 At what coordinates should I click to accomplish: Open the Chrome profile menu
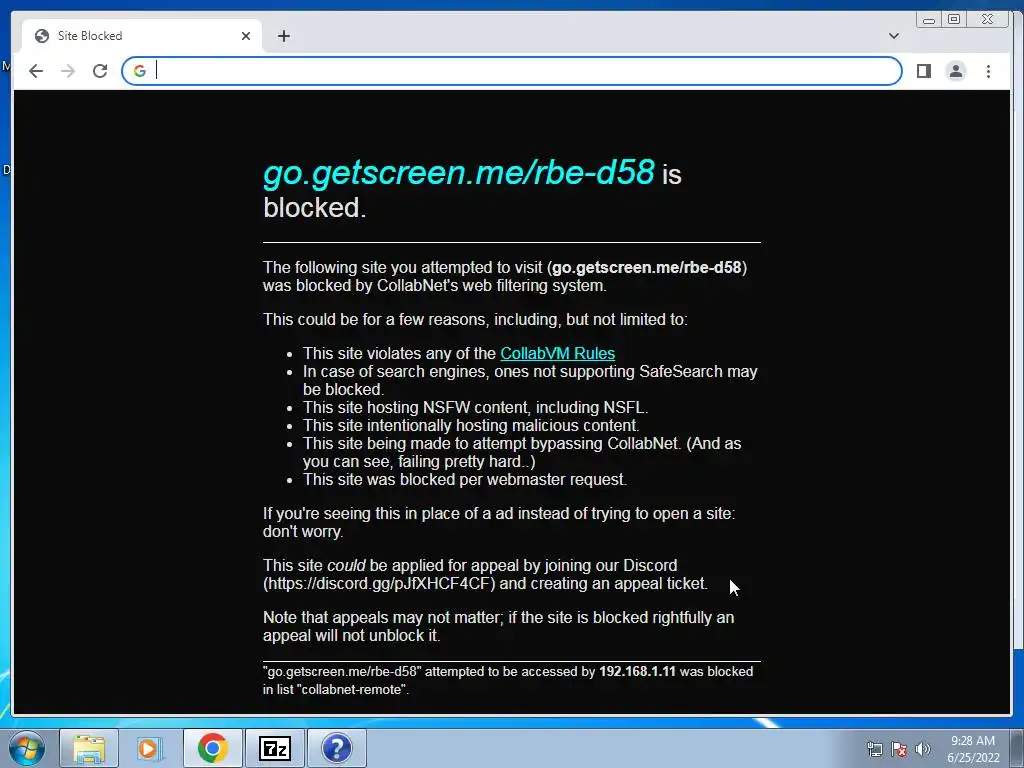[x=956, y=71]
